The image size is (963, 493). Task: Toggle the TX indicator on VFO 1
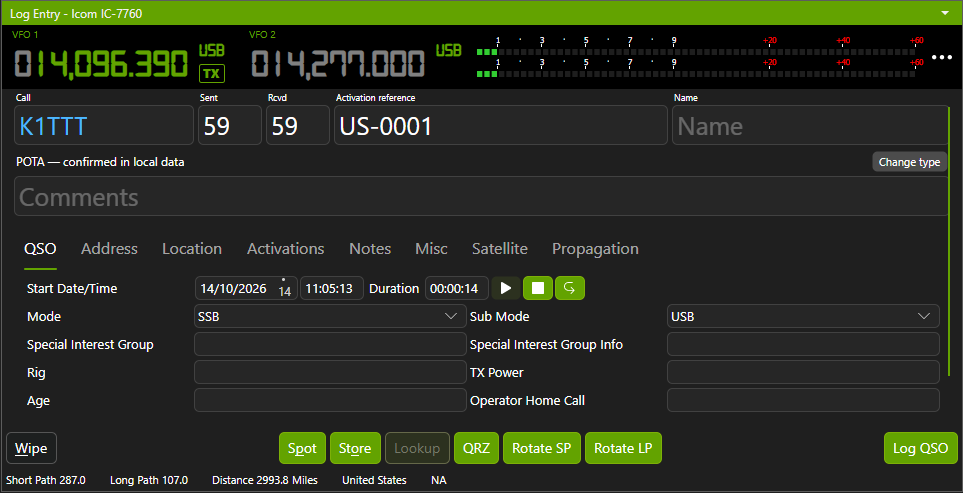coord(211,74)
